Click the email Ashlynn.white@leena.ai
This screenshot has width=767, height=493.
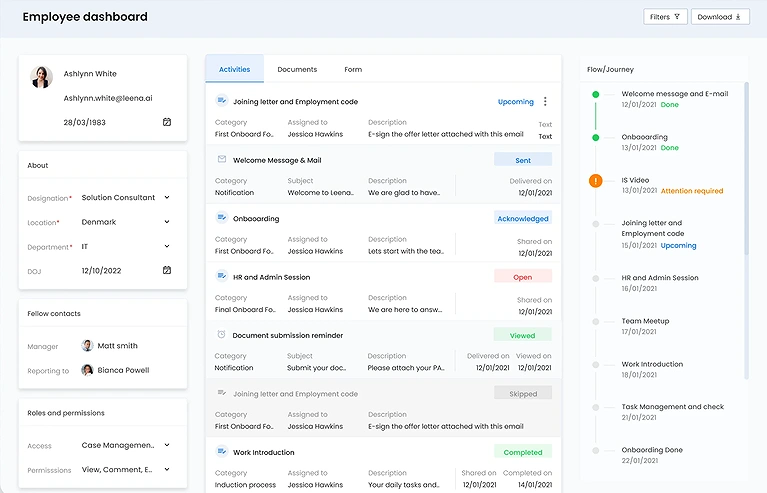(108, 98)
